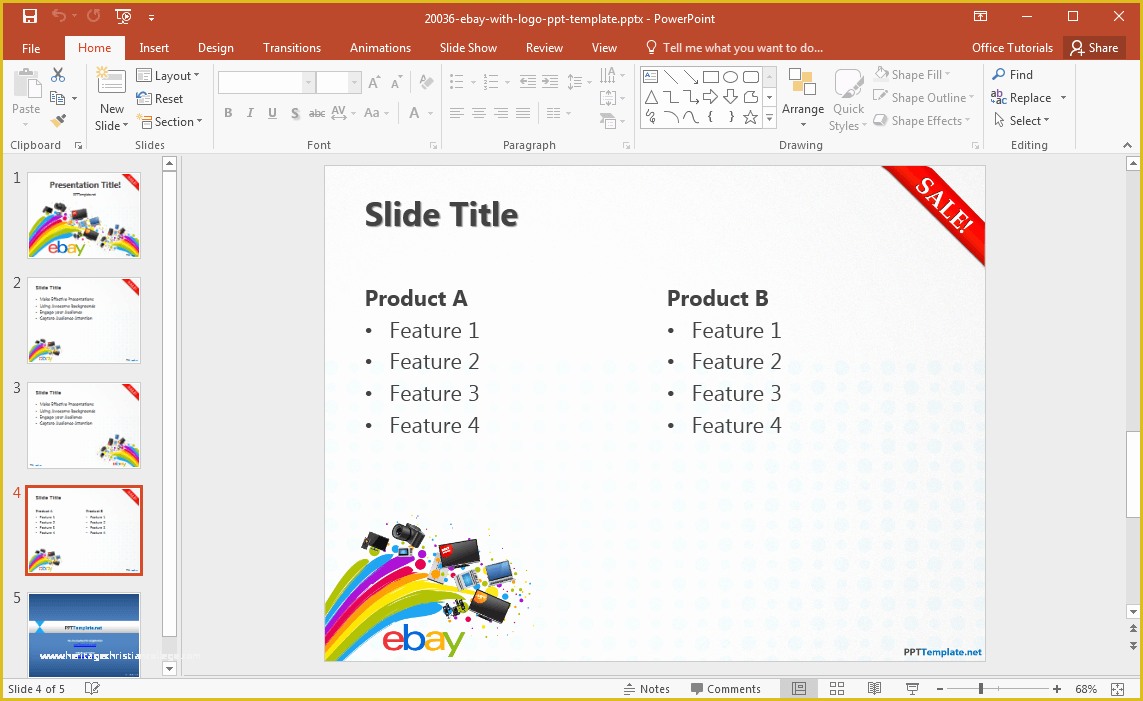Screen dimensions: 1143x701
Task: Start slideshow from beginning in Quick Access
Action: pyautogui.click(x=123, y=17)
